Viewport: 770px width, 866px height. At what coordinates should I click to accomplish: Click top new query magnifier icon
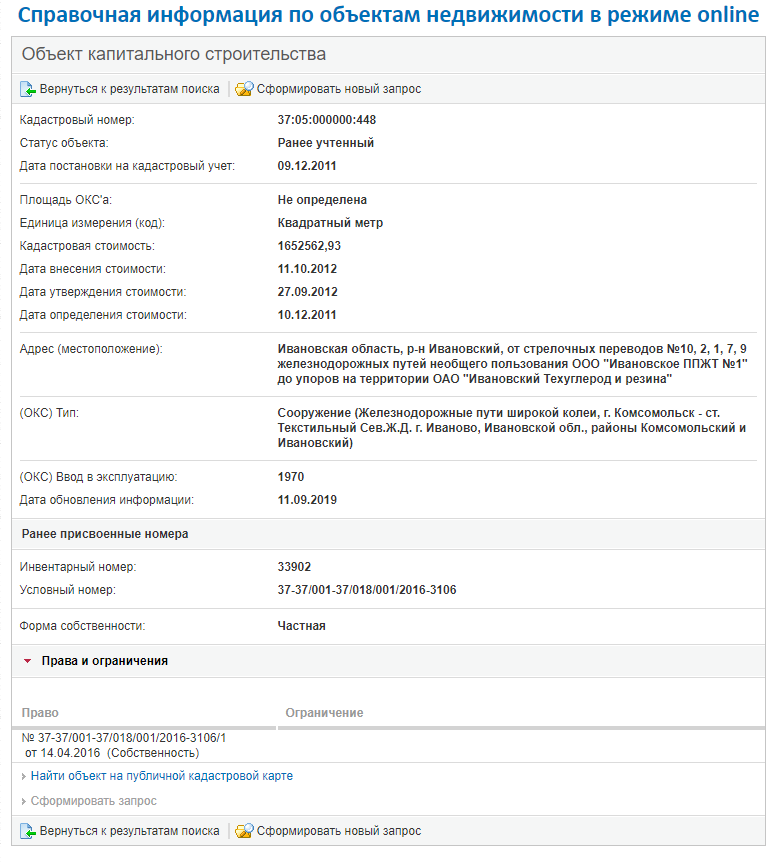tap(244, 89)
